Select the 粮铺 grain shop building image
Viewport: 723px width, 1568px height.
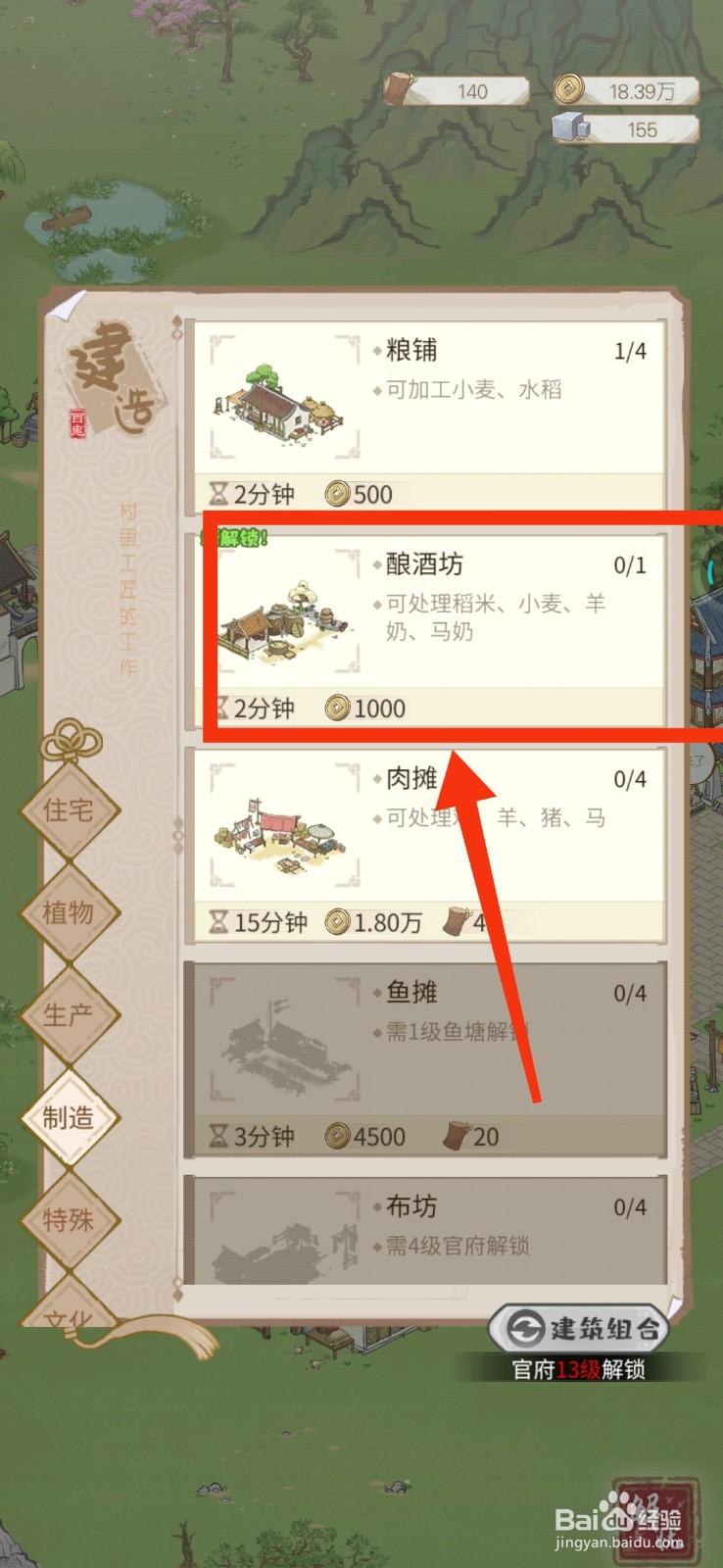click(x=284, y=397)
